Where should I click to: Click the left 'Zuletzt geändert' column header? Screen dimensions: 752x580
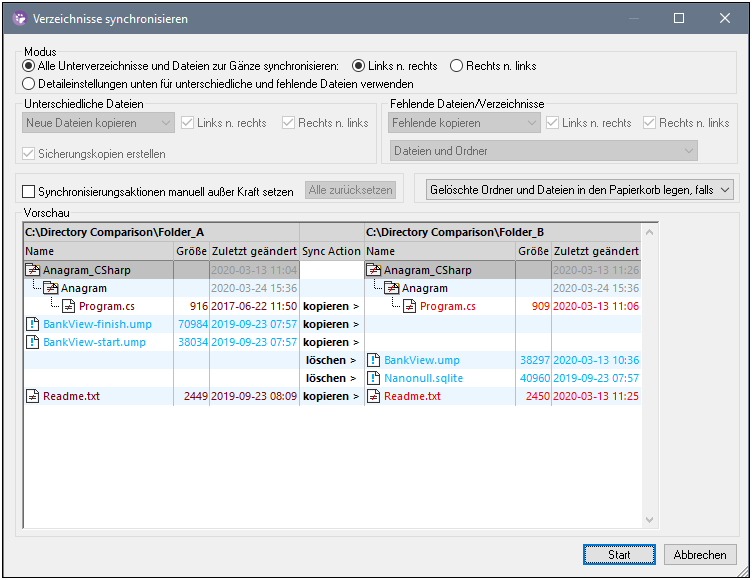pos(253,252)
